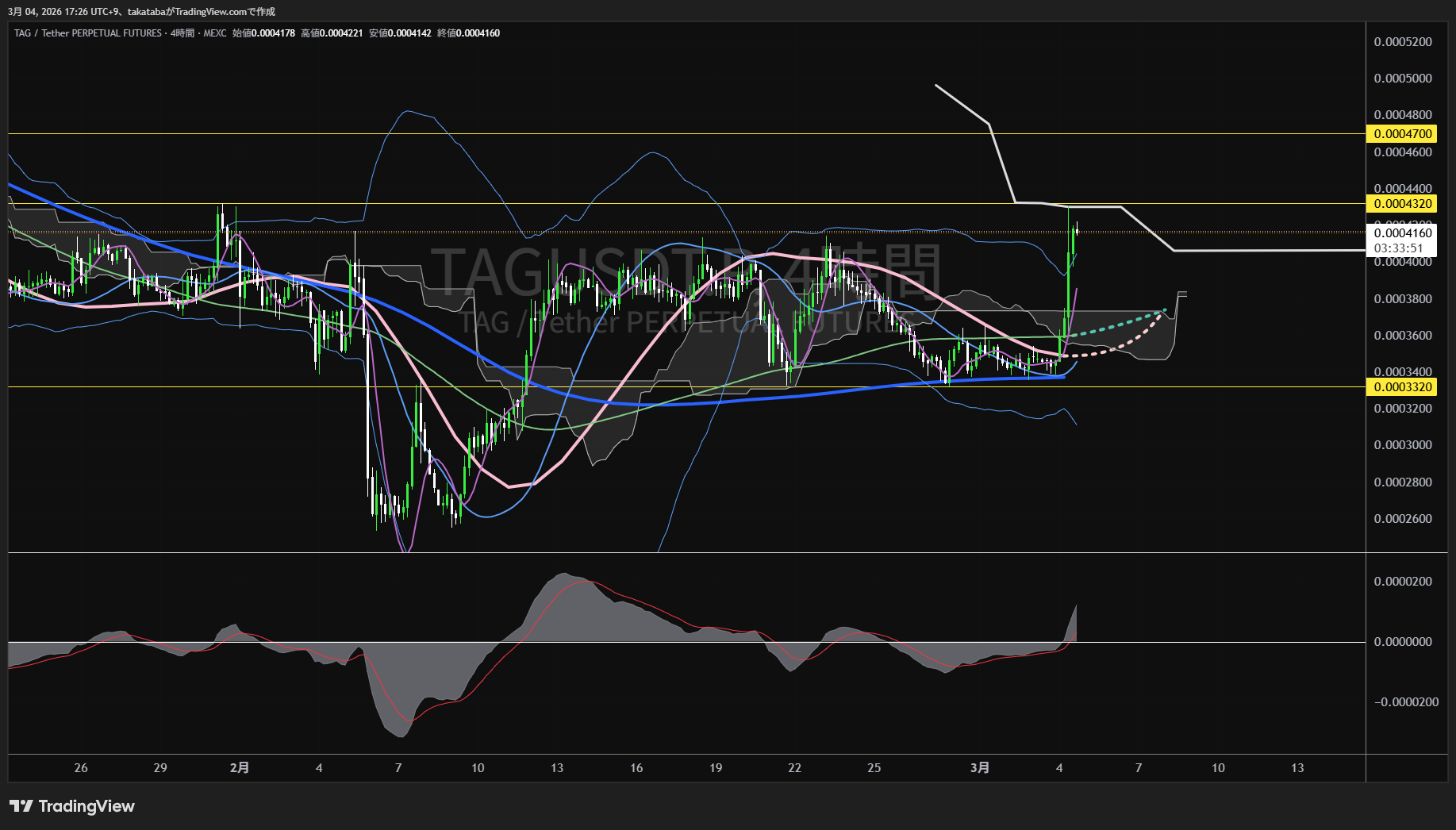Click the 終値0.0004160 close value
The image size is (1456, 830).
pos(468,33)
